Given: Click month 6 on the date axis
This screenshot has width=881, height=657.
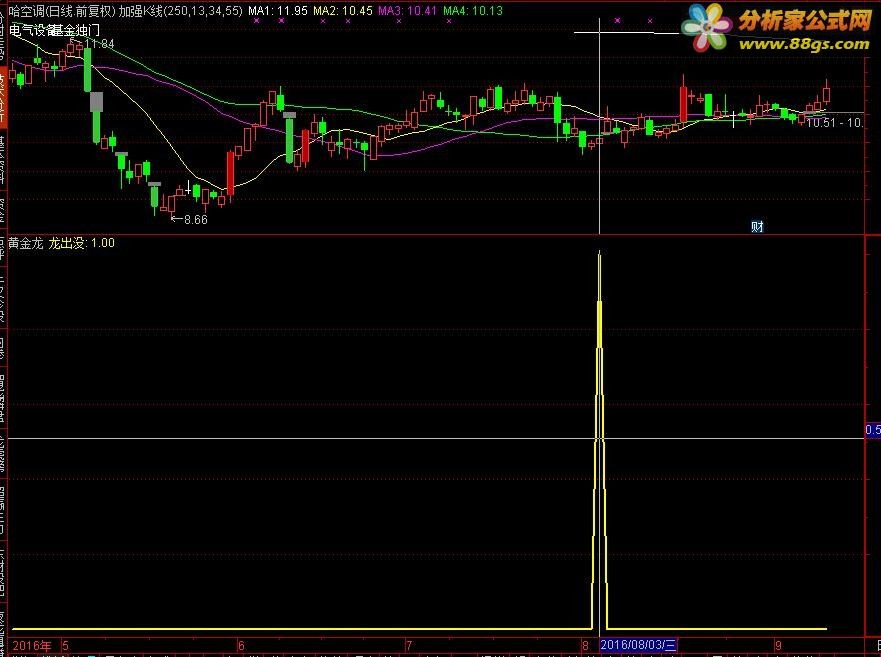Looking at the screenshot, I should click(x=242, y=646).
